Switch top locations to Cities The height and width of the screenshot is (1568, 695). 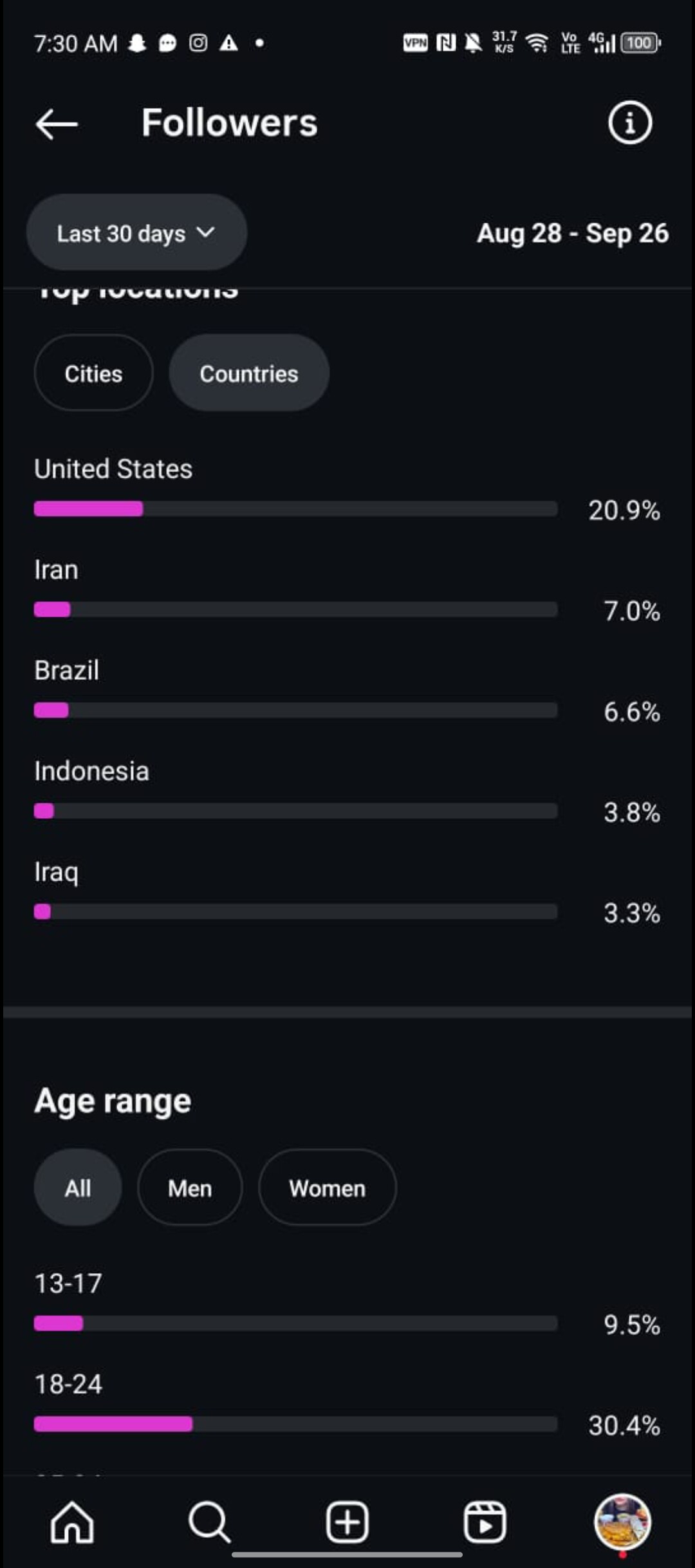coord(93,373)
